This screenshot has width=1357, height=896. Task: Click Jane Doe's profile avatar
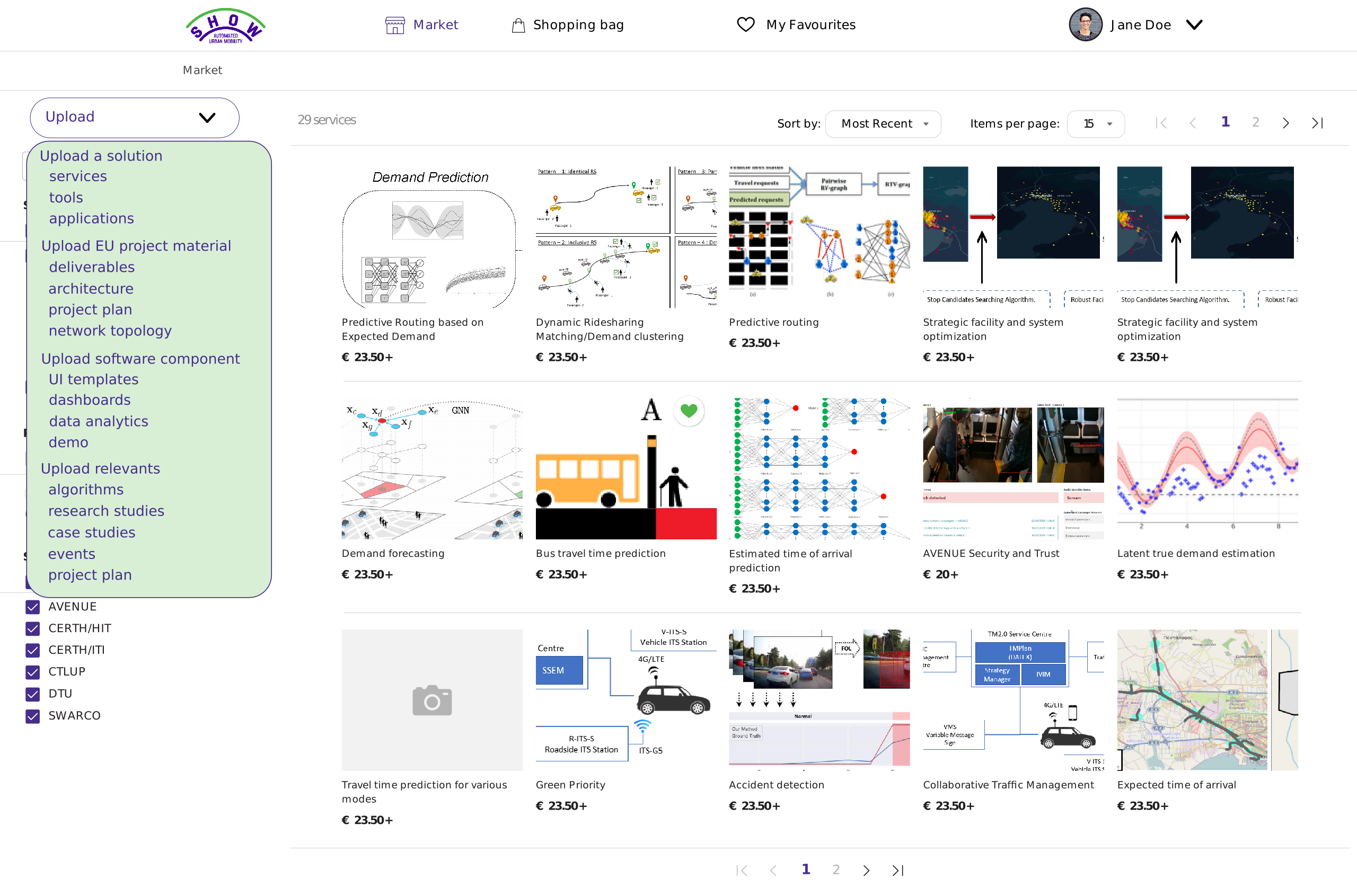point(1085,24)
